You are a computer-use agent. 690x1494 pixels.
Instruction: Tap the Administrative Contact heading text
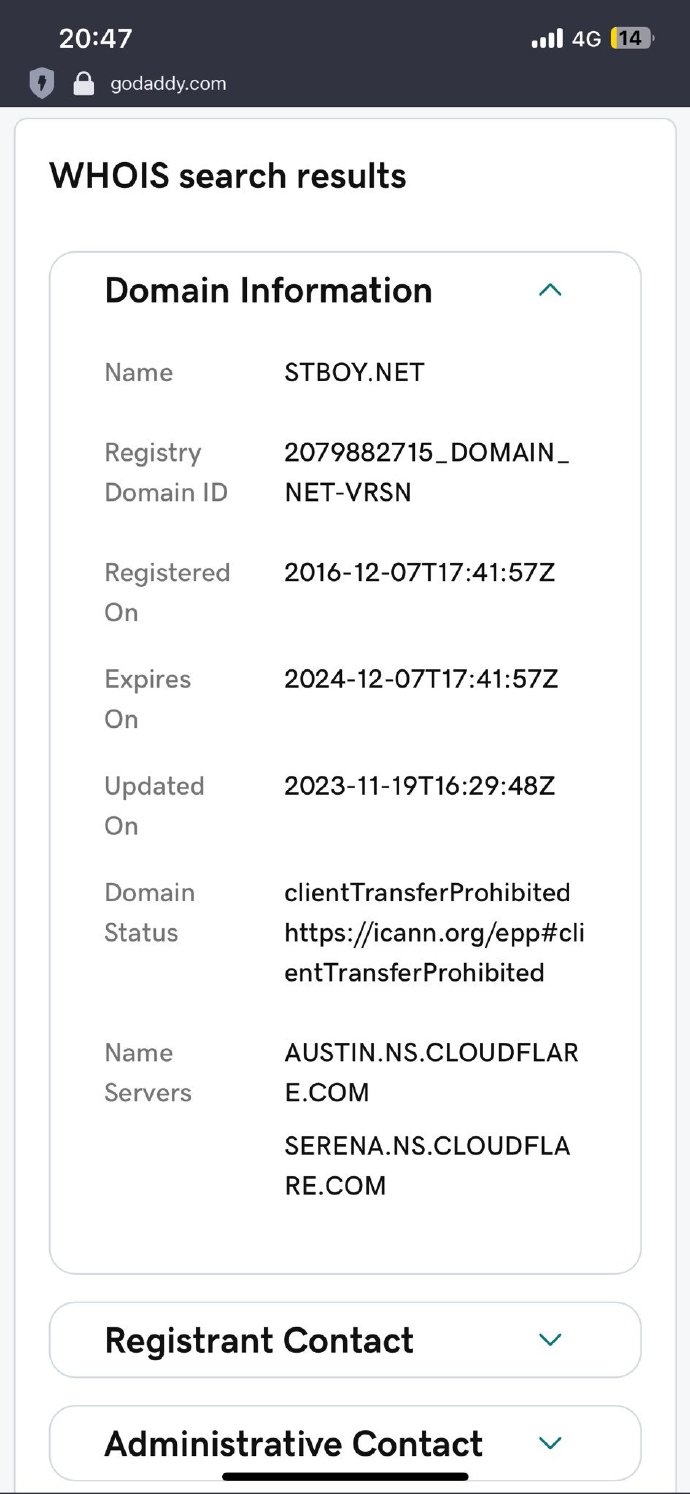coord(293,1444)
